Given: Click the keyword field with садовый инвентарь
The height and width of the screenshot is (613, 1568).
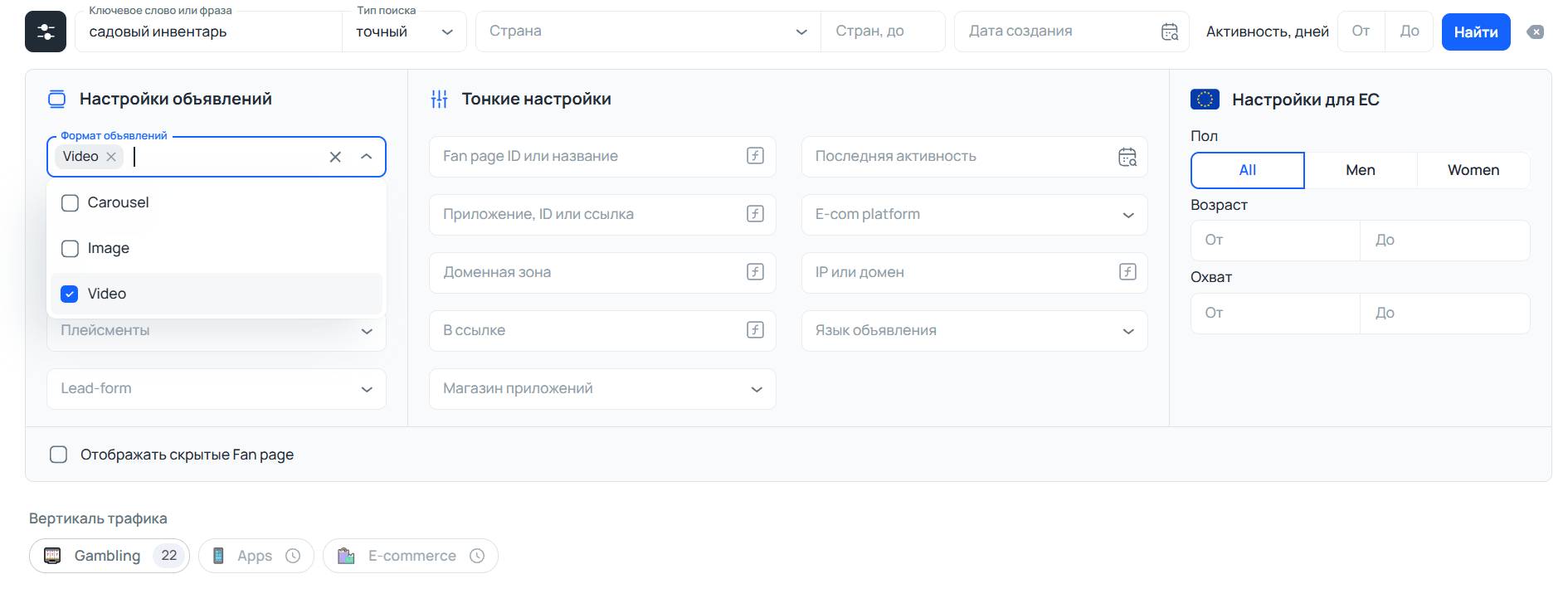Looking at the screenshot, I should coord(208,32).
